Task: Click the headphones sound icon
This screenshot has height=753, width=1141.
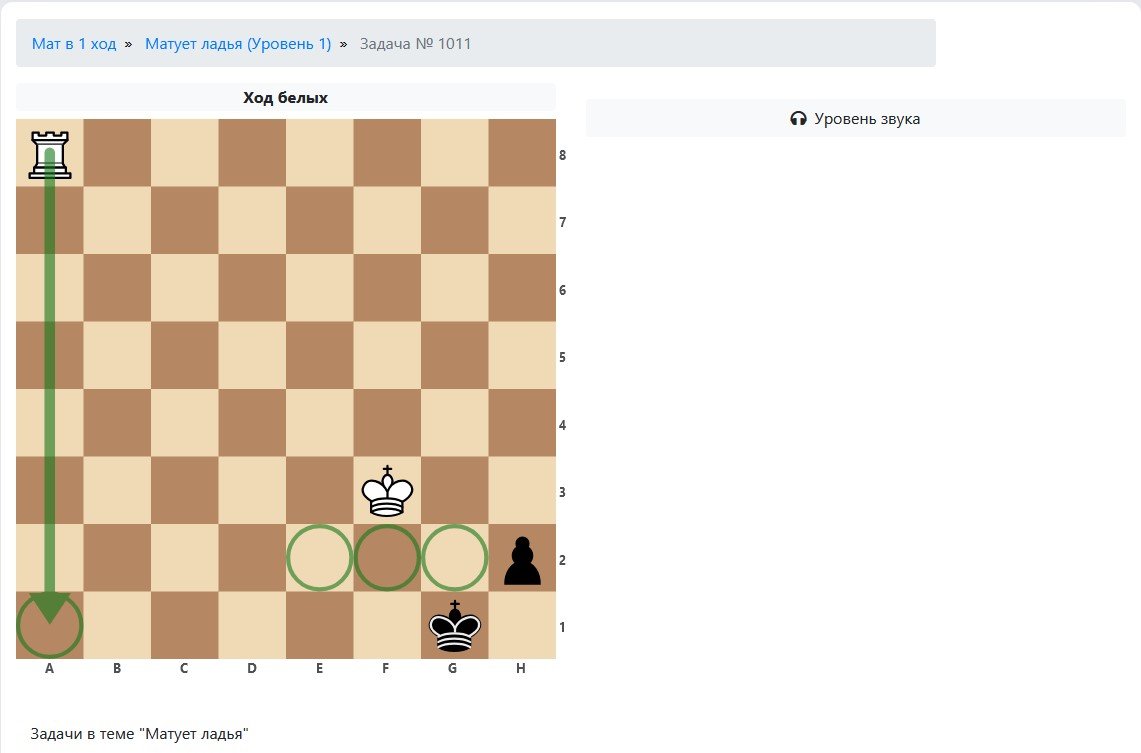Action: [798, 119]
